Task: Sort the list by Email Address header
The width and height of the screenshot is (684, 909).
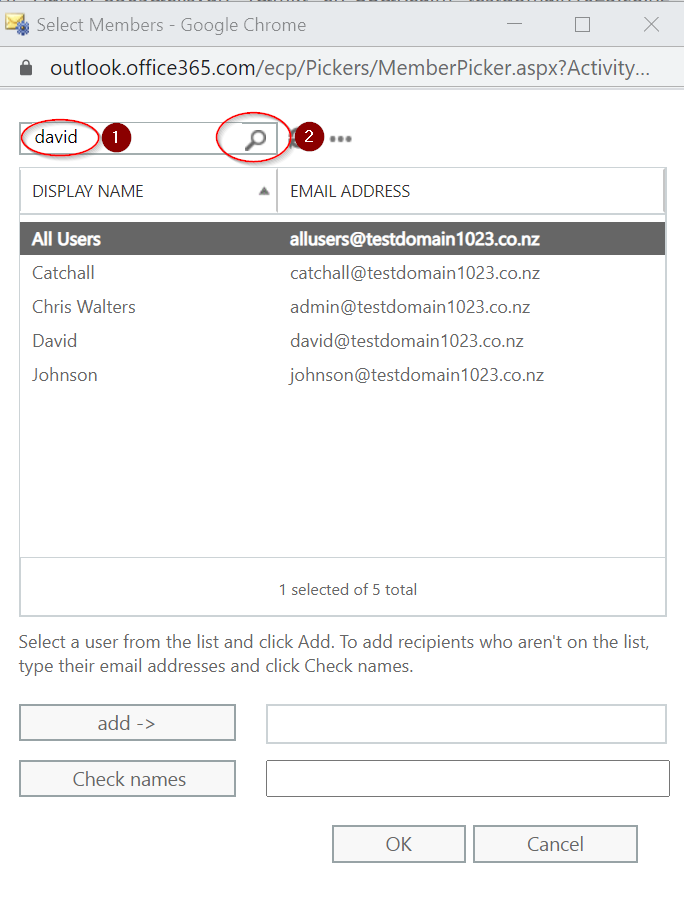Action: 350,191
